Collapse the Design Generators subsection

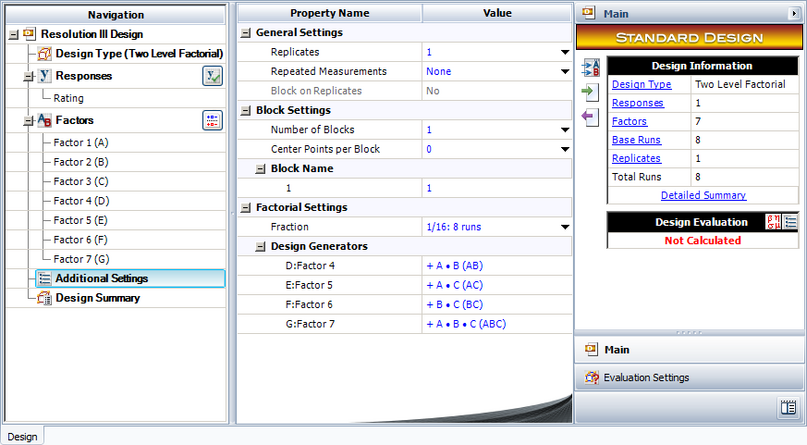[260, 246]
